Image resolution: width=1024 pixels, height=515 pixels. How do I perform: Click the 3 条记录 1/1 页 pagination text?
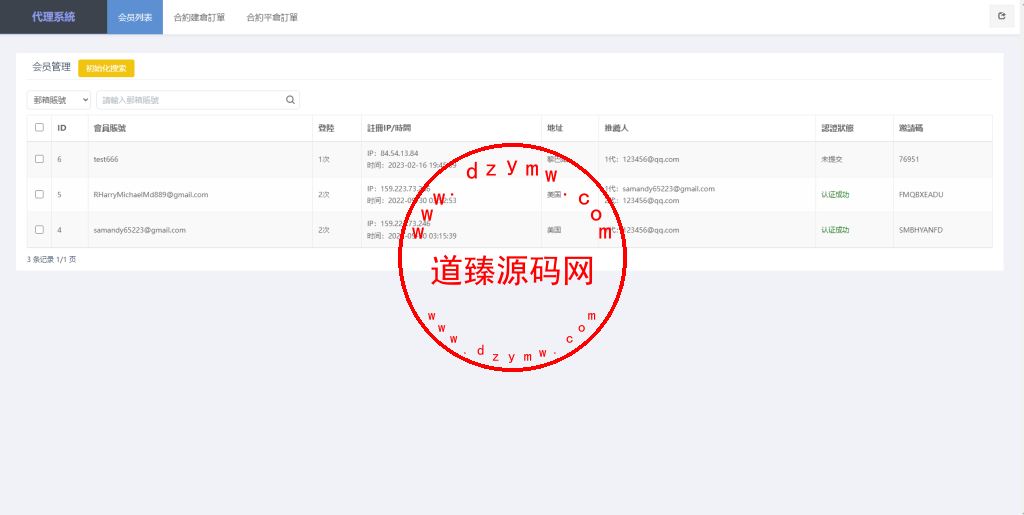(52, 259)
